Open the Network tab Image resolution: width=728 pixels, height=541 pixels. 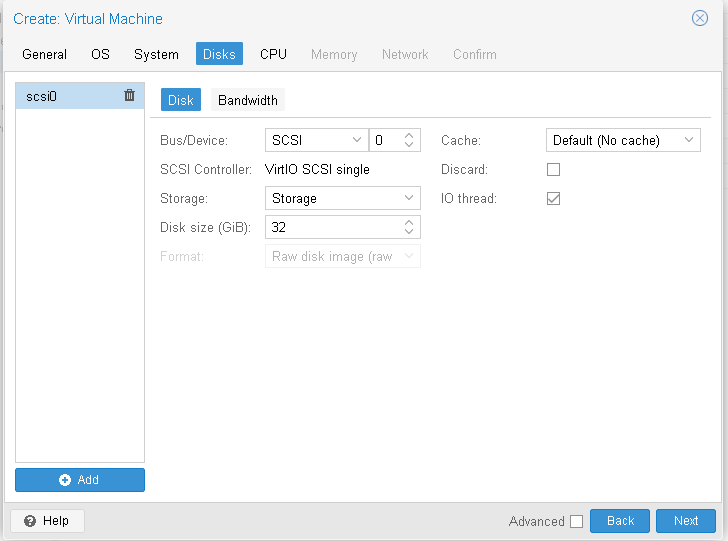point(405,54)
